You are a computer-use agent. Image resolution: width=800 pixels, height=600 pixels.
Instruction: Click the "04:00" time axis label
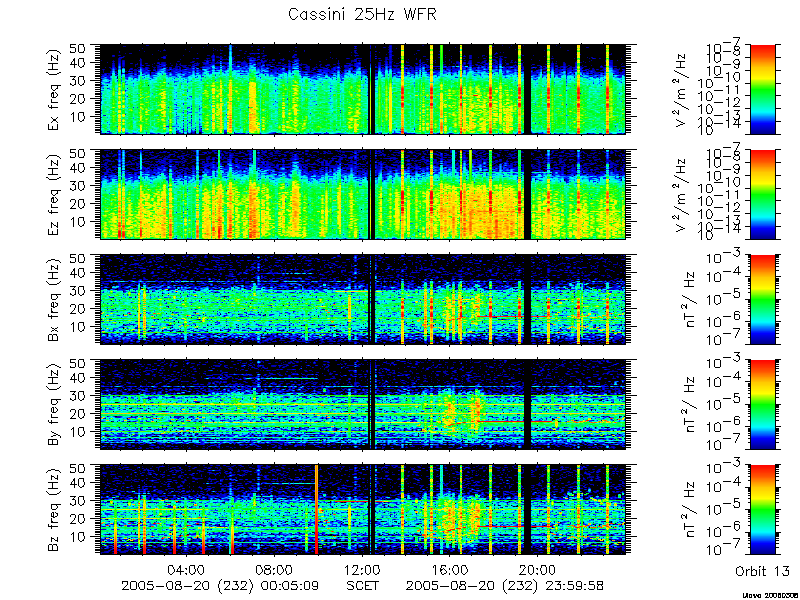(187, 569)
